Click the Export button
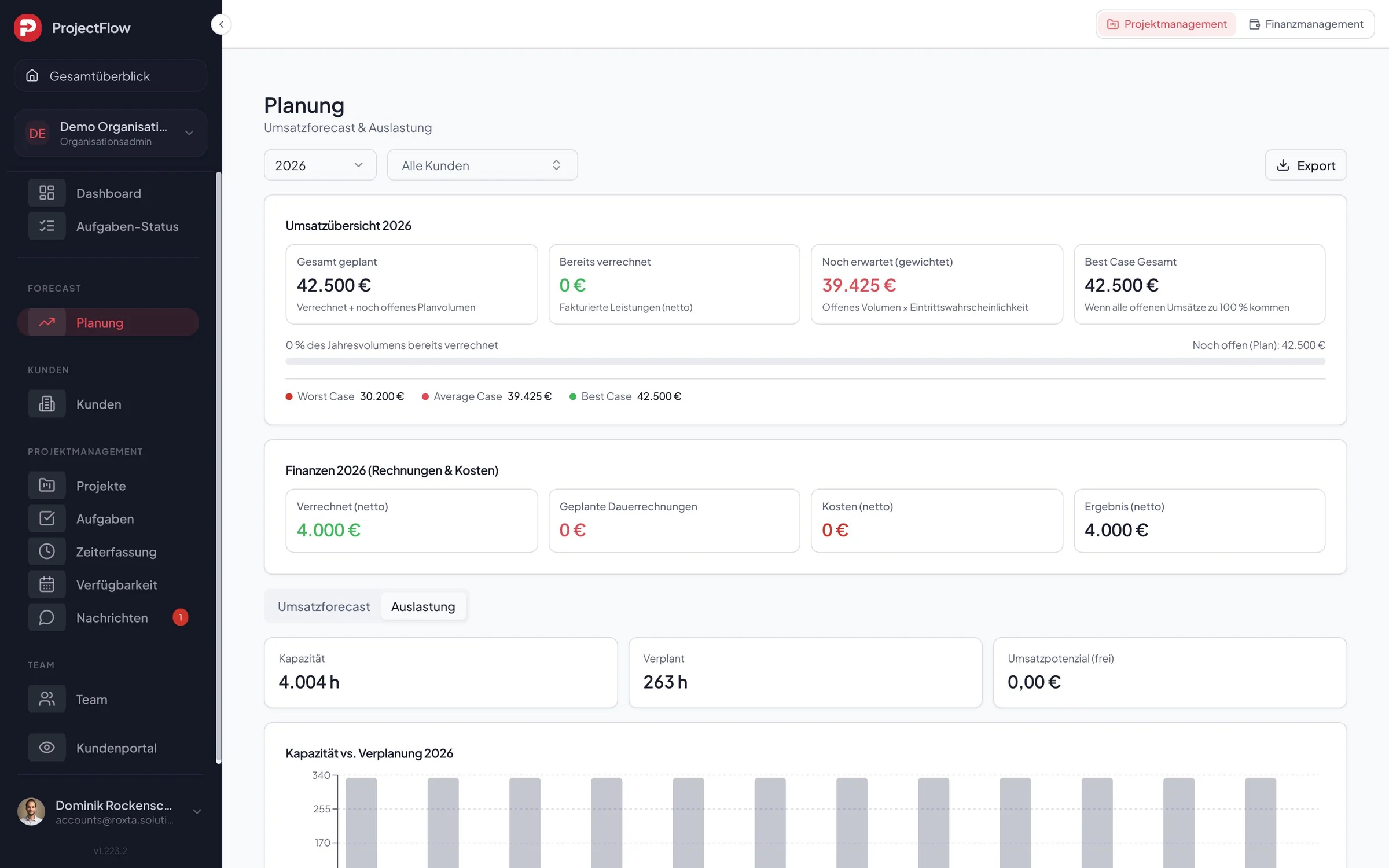 pyautogui.click(x=1306, y=165)
